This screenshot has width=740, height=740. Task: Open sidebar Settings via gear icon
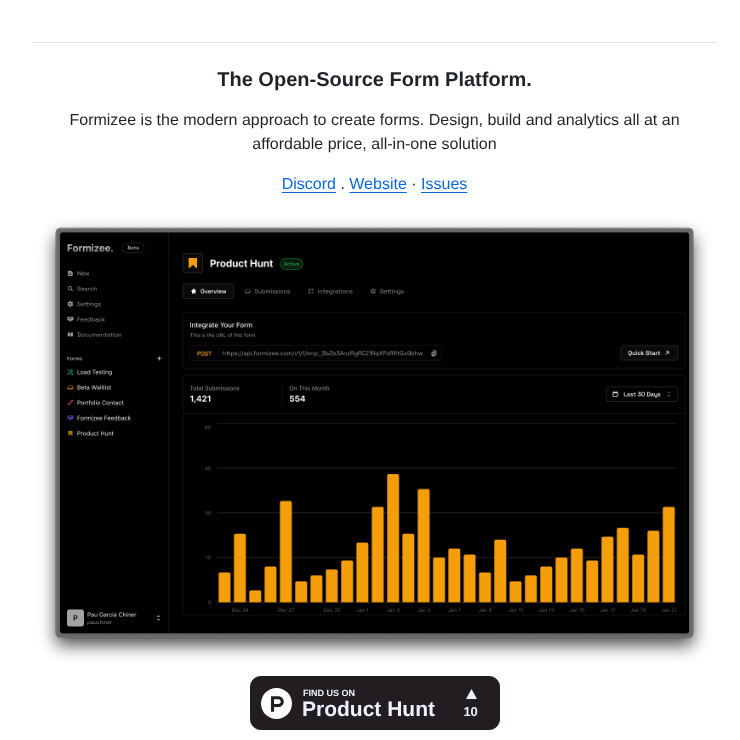70,304
